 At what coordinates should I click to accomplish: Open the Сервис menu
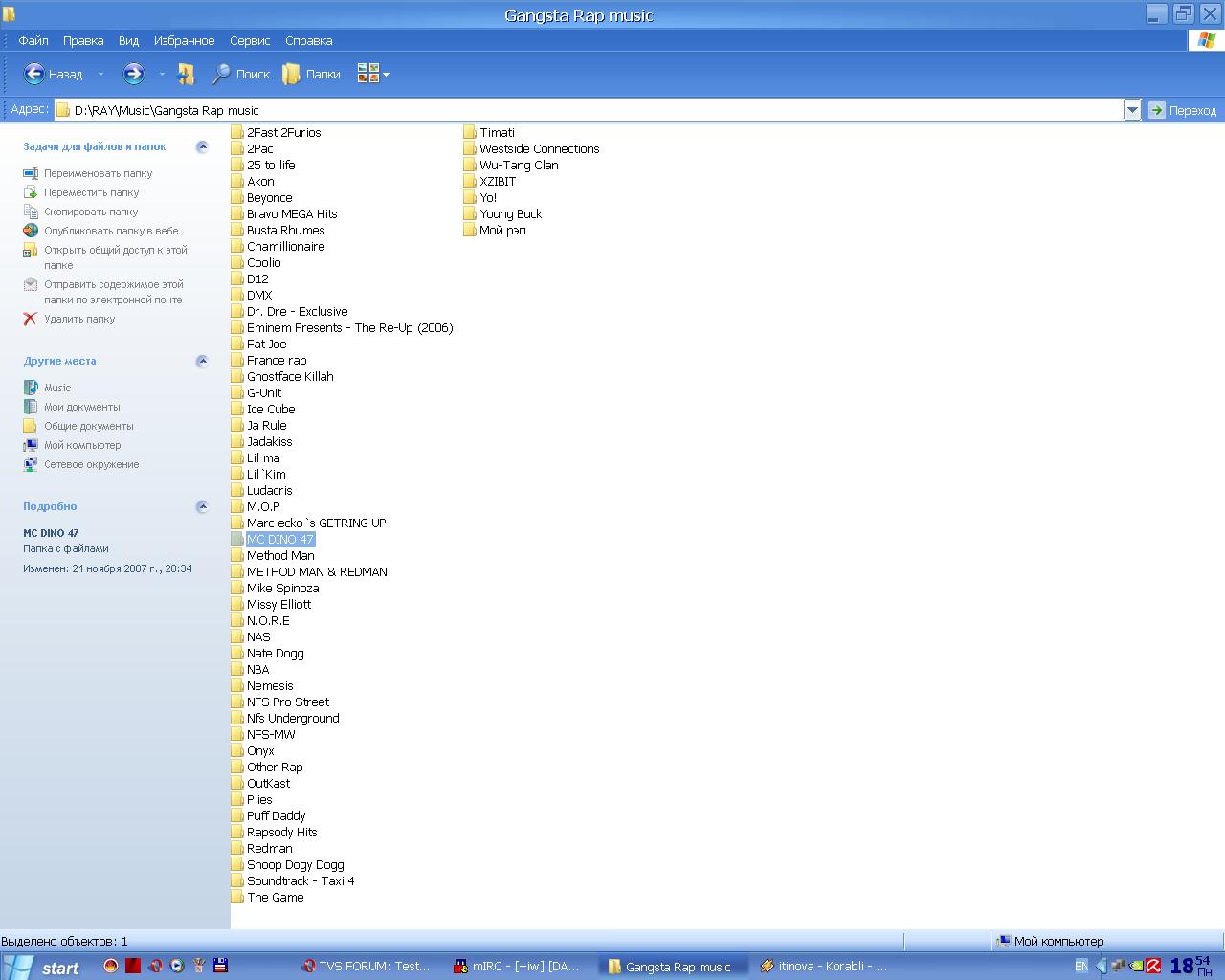coord(250,41)
